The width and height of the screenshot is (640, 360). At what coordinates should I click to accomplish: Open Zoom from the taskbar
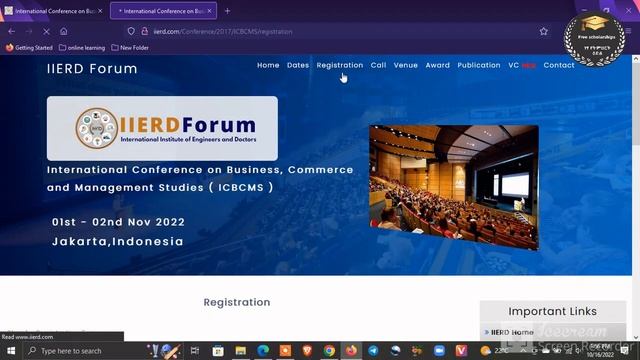coord(439,351)
